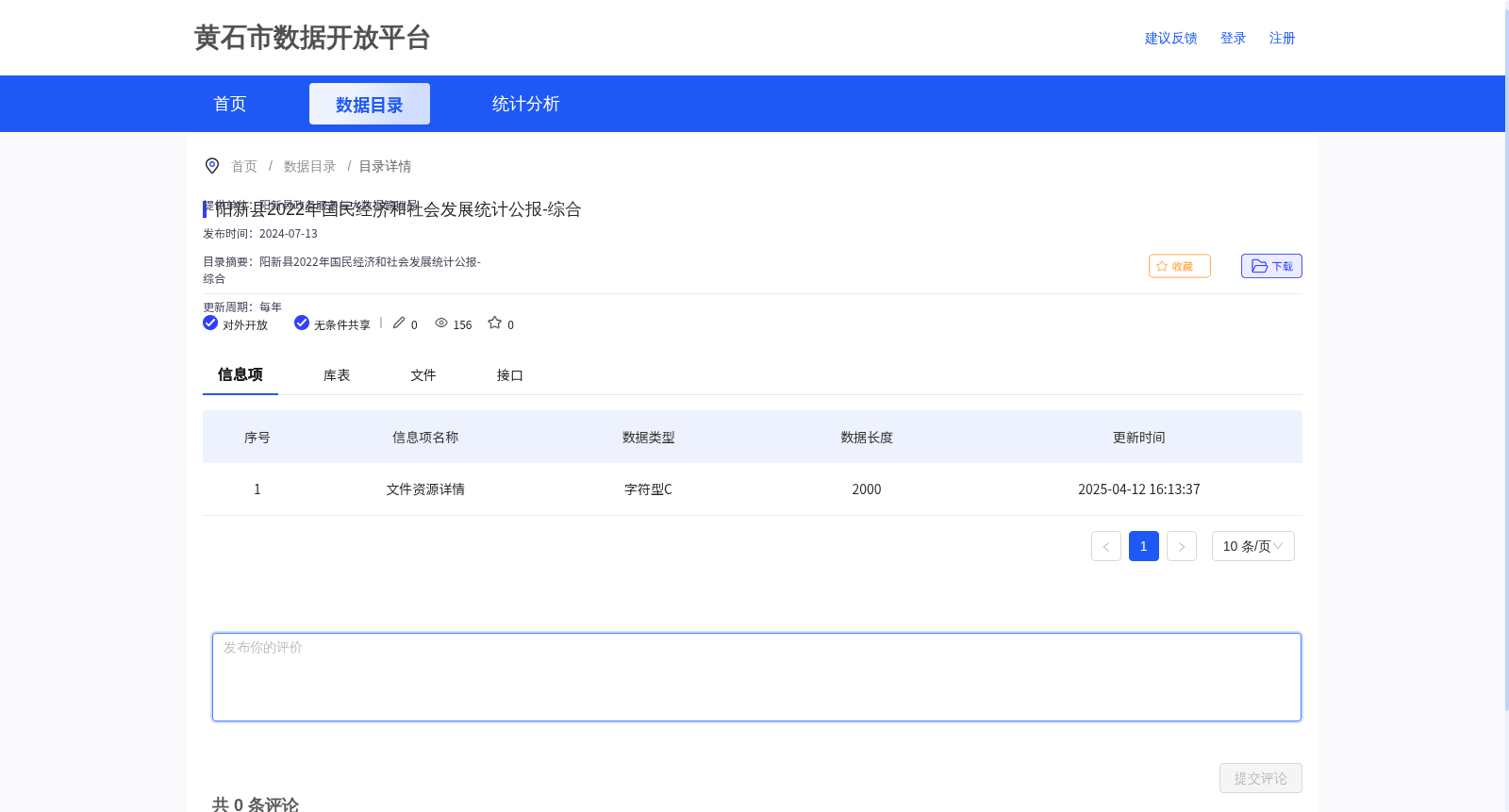Click 首页 in the breadcrumb
1509x812 pixels.
pyautogui.click(x=244, y=166)
